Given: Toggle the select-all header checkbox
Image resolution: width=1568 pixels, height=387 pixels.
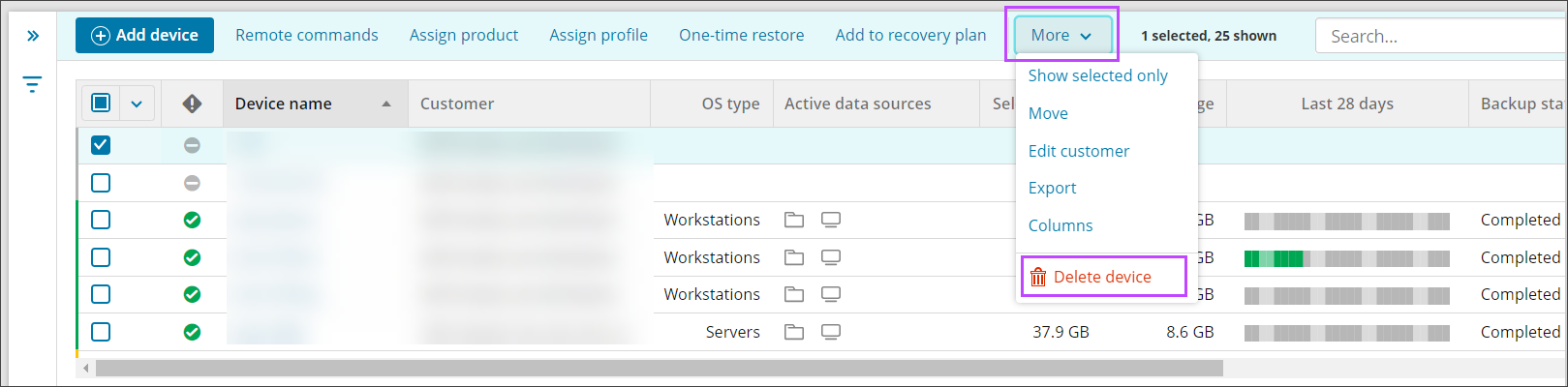Looking at the screenshot, I should 101,103.
